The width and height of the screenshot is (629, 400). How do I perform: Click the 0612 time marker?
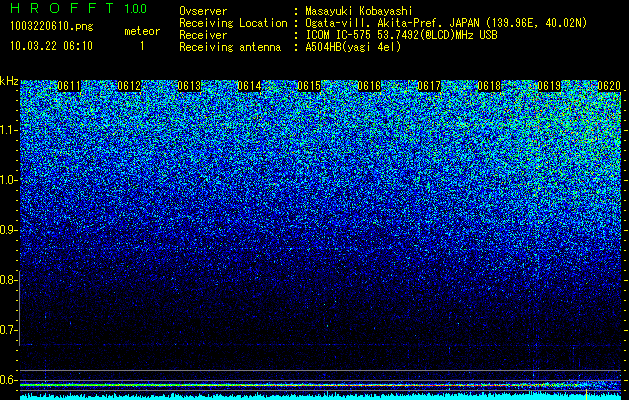(x=129, y=86)
